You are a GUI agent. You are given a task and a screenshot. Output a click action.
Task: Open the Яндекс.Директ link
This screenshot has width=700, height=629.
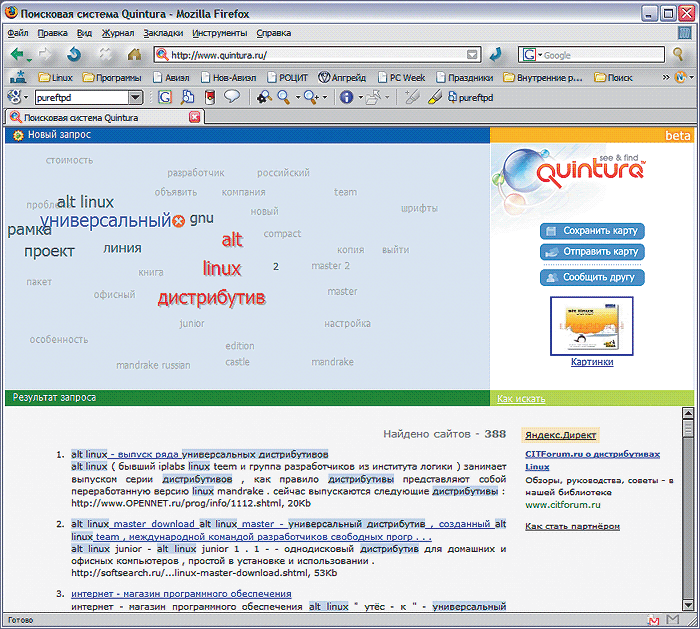560,435
